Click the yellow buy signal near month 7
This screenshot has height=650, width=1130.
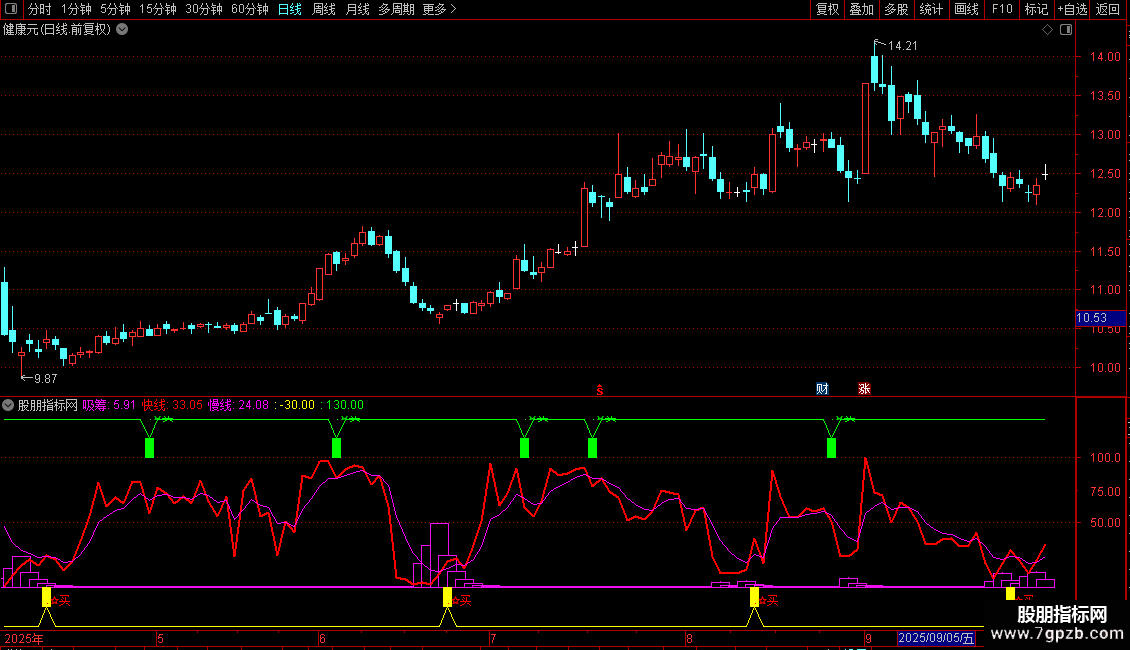447,597
